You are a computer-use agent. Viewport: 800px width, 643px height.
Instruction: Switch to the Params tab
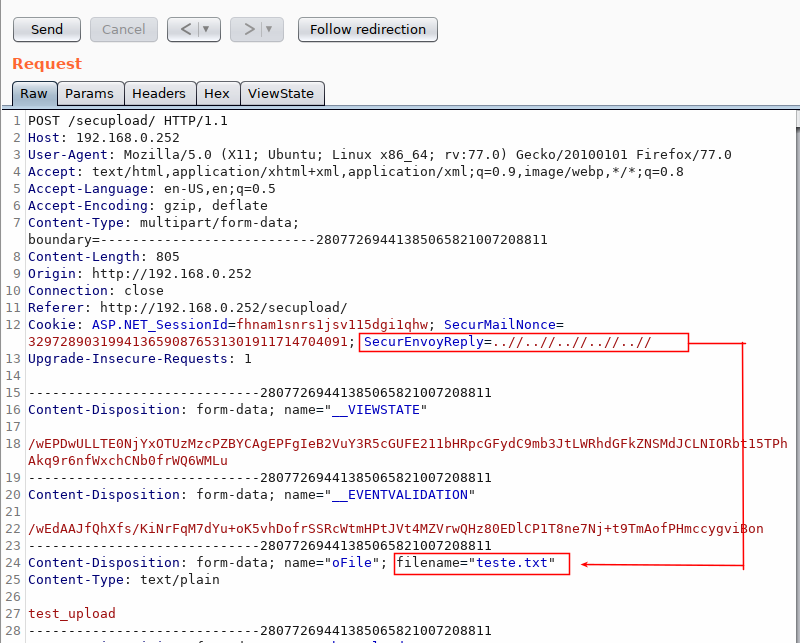90,93
